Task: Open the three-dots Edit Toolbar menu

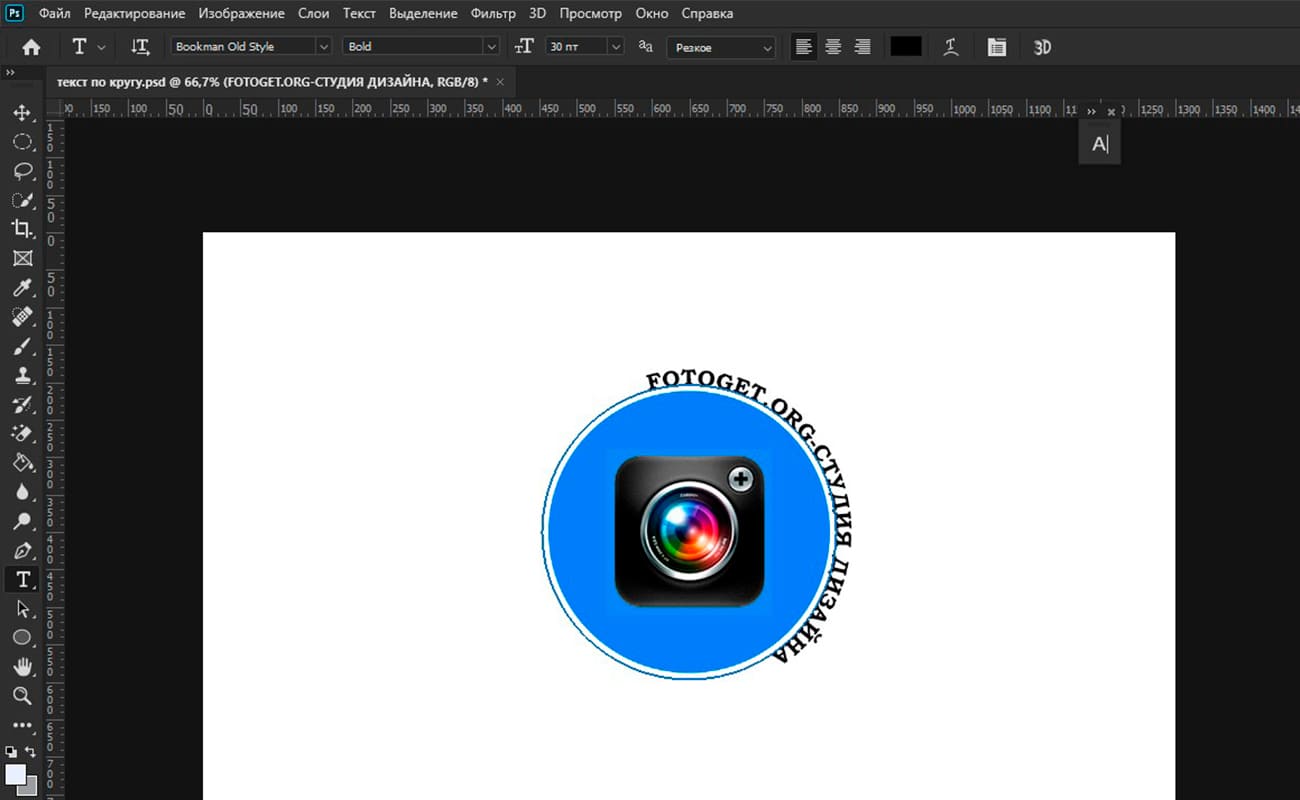Action: click(22, 725)
